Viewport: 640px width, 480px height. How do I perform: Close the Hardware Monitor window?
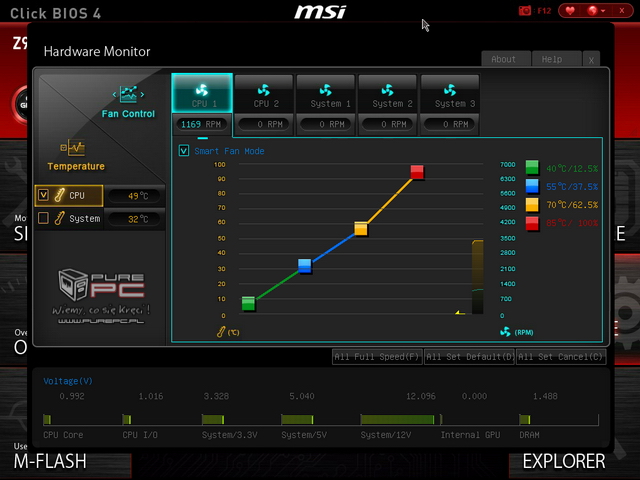tap(591, 60)
